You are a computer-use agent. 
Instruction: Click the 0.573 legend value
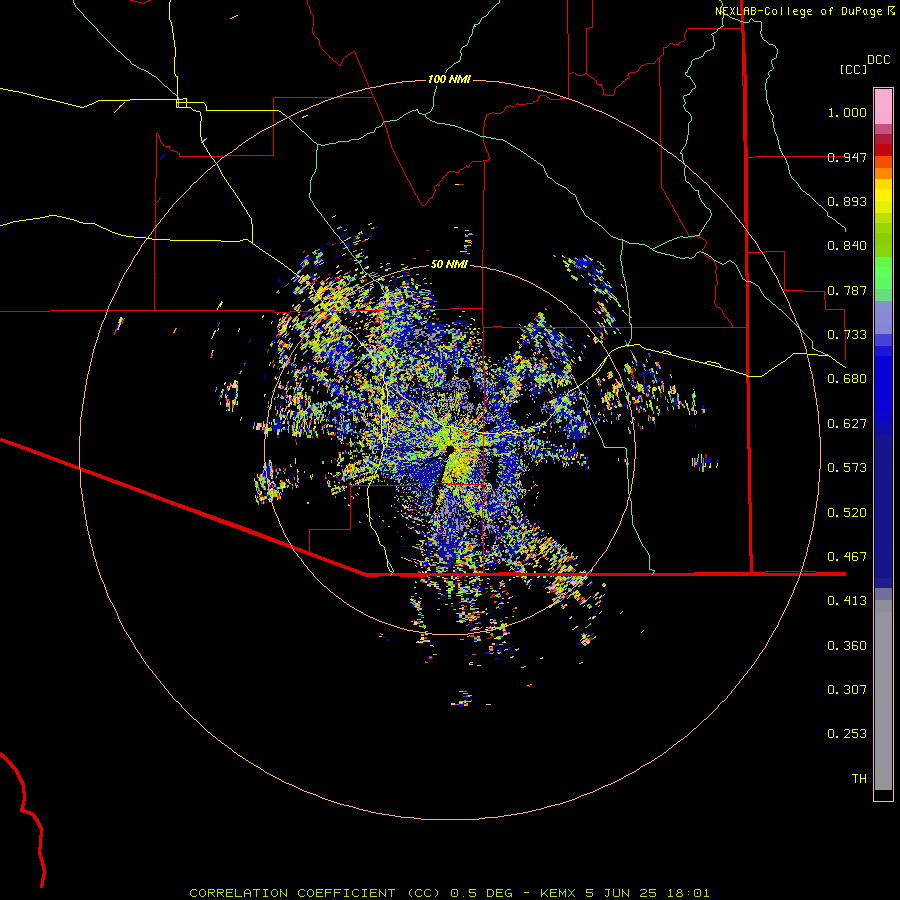point(847,468)
